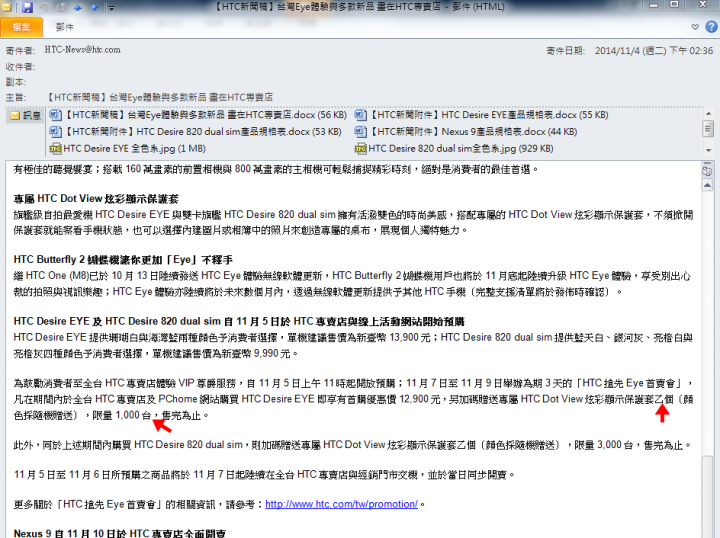Click the subject line text after 主旨
The height and width of the screenshot is (538, 720).
click(x=160, y=97)
